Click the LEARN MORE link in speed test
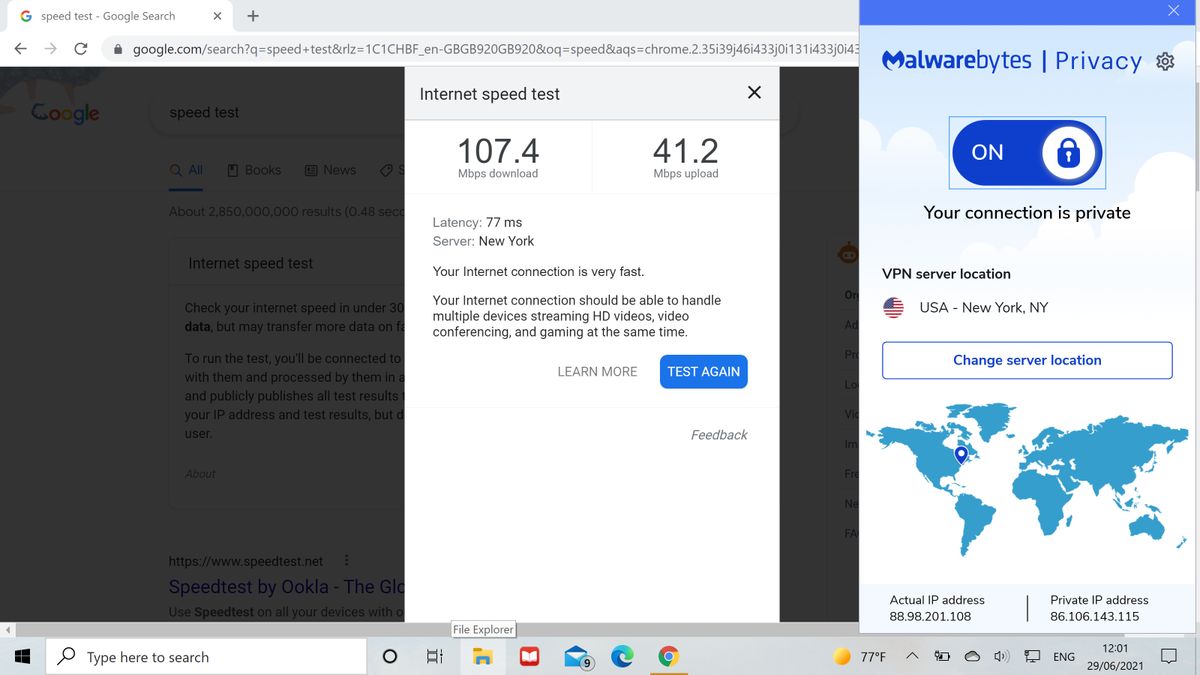Image resolution: width=1200 pixels, height=675 pixels. tap(597, 371)
